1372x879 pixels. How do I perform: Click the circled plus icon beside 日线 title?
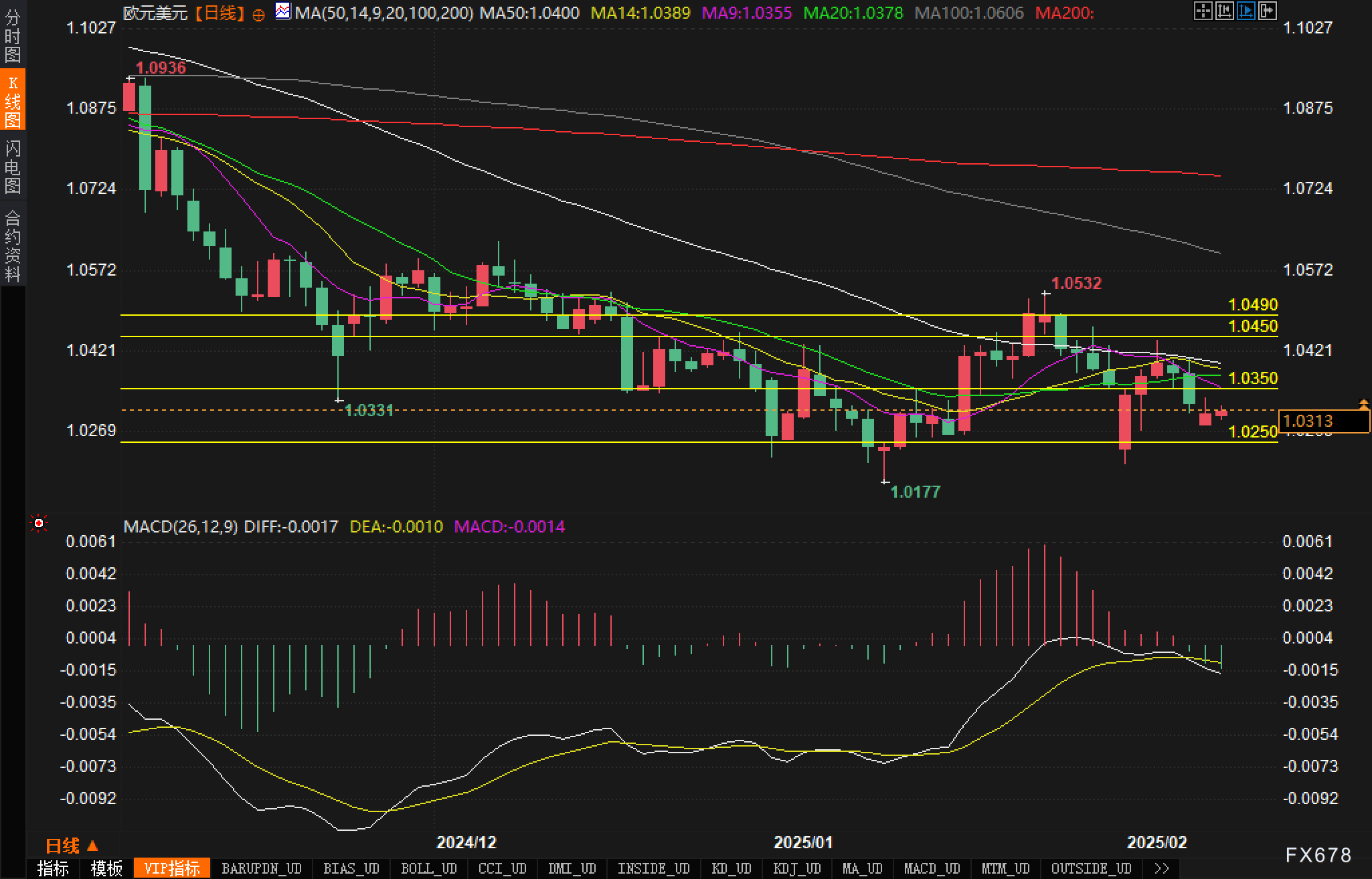(259, 14)
